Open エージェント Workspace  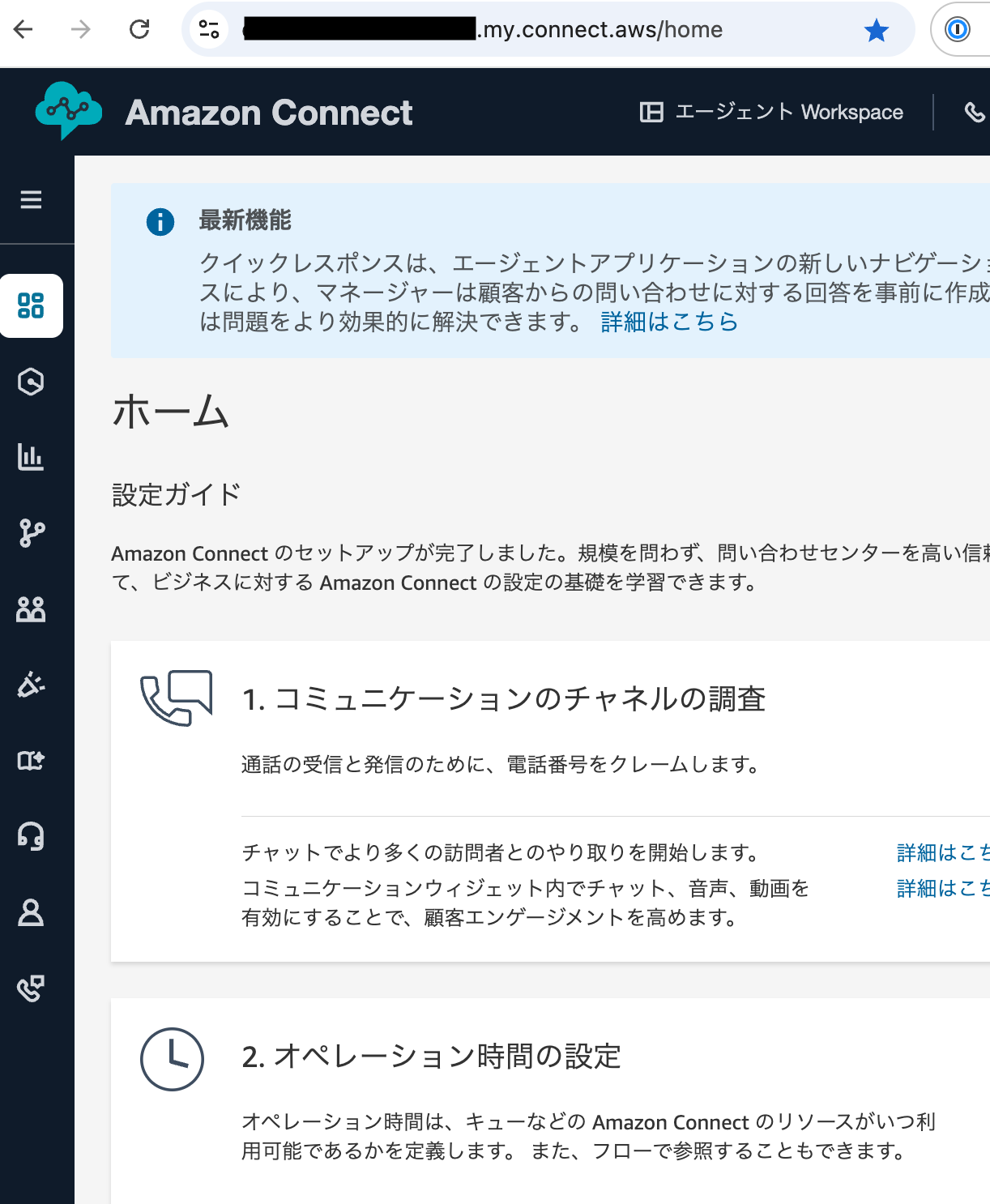coord(771,112)
